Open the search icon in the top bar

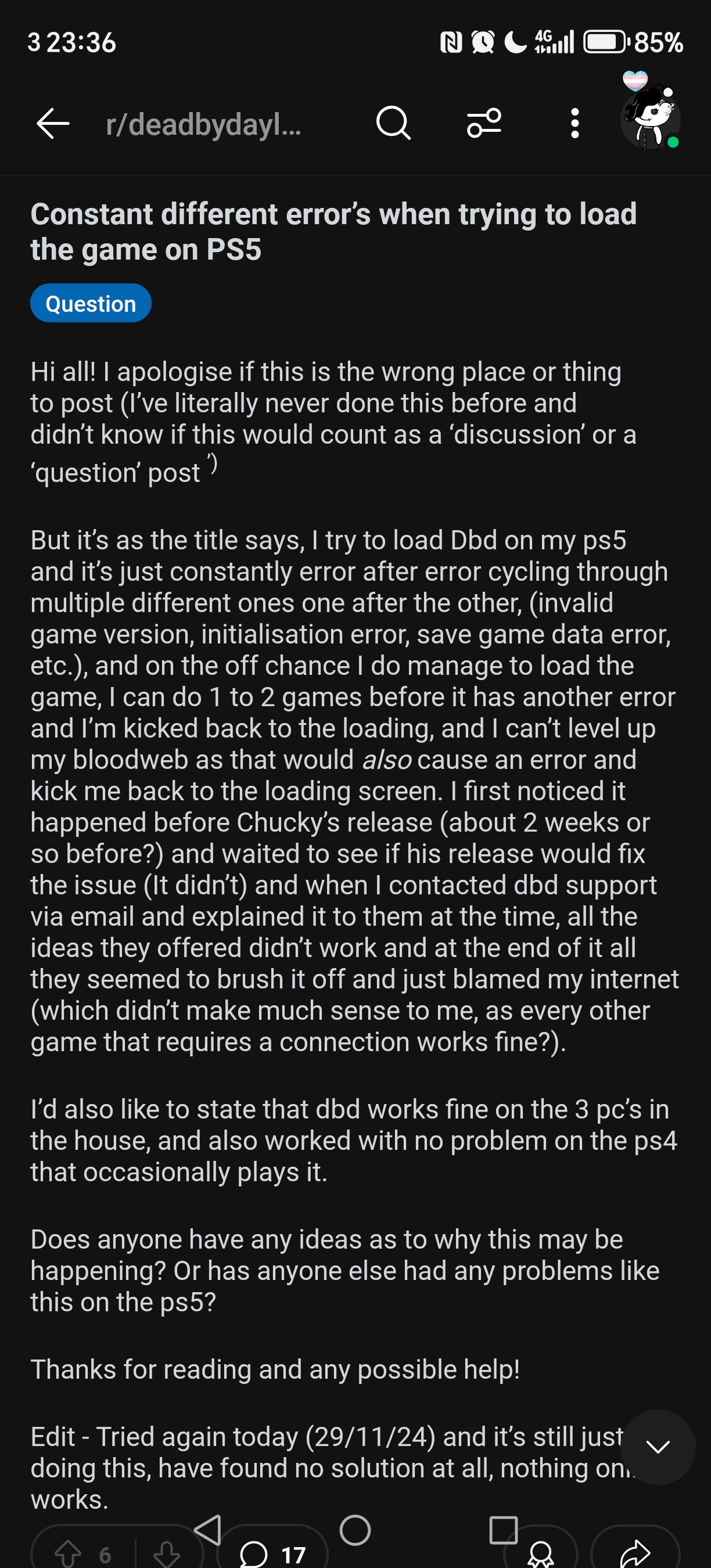pos(392,125)
